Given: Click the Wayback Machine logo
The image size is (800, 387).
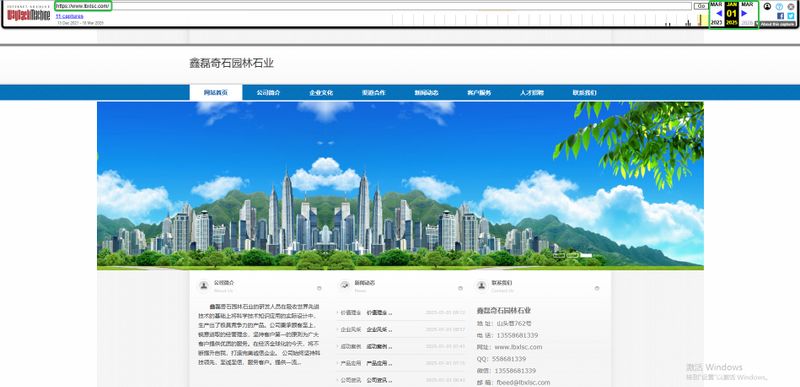Looking at the screenshot, I should point(29,14).
